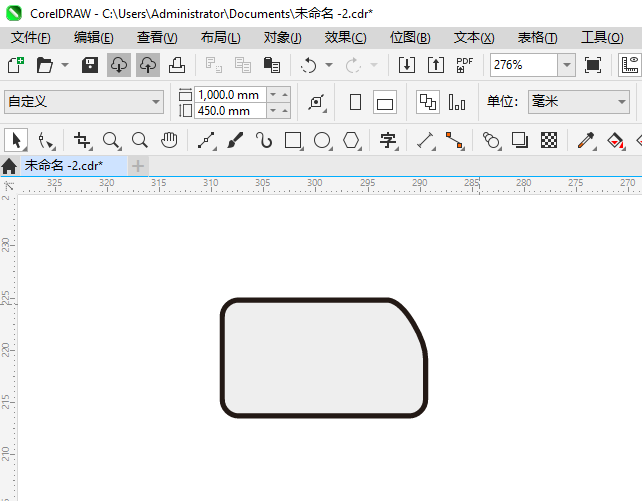Select the Pan hand tool

(x=170, y=140)
